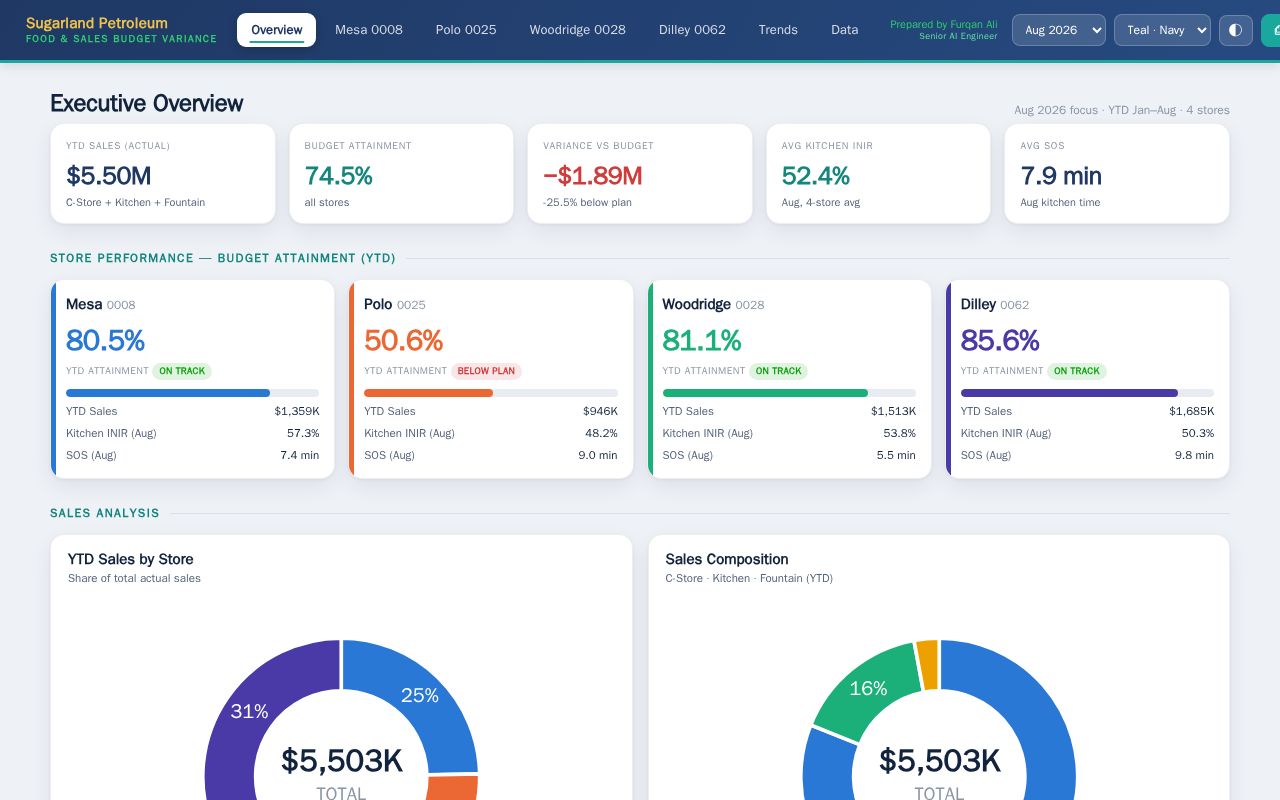Switch to the Overview tab
The height and width of the screenshot is (800, 1280).
pyautogui.click(x=276, y=30)
